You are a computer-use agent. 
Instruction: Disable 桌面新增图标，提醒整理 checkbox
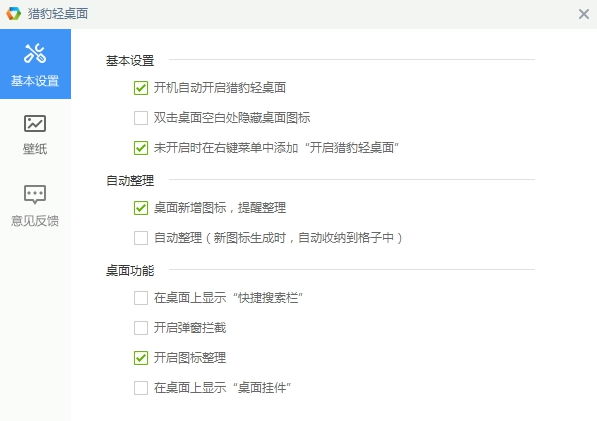(x=141, y=208)
